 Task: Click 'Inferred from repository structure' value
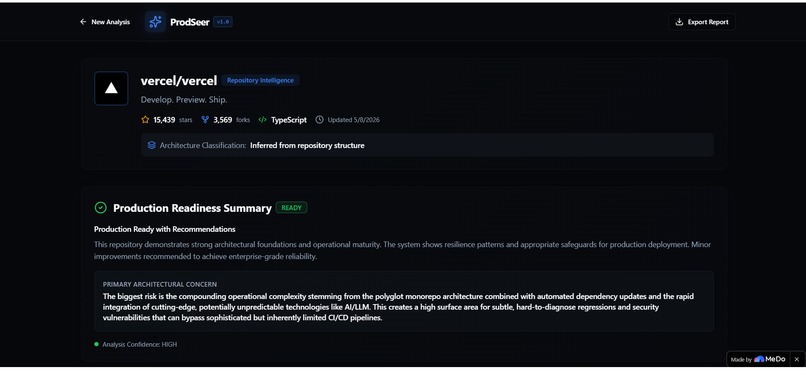tap(307, 146)
